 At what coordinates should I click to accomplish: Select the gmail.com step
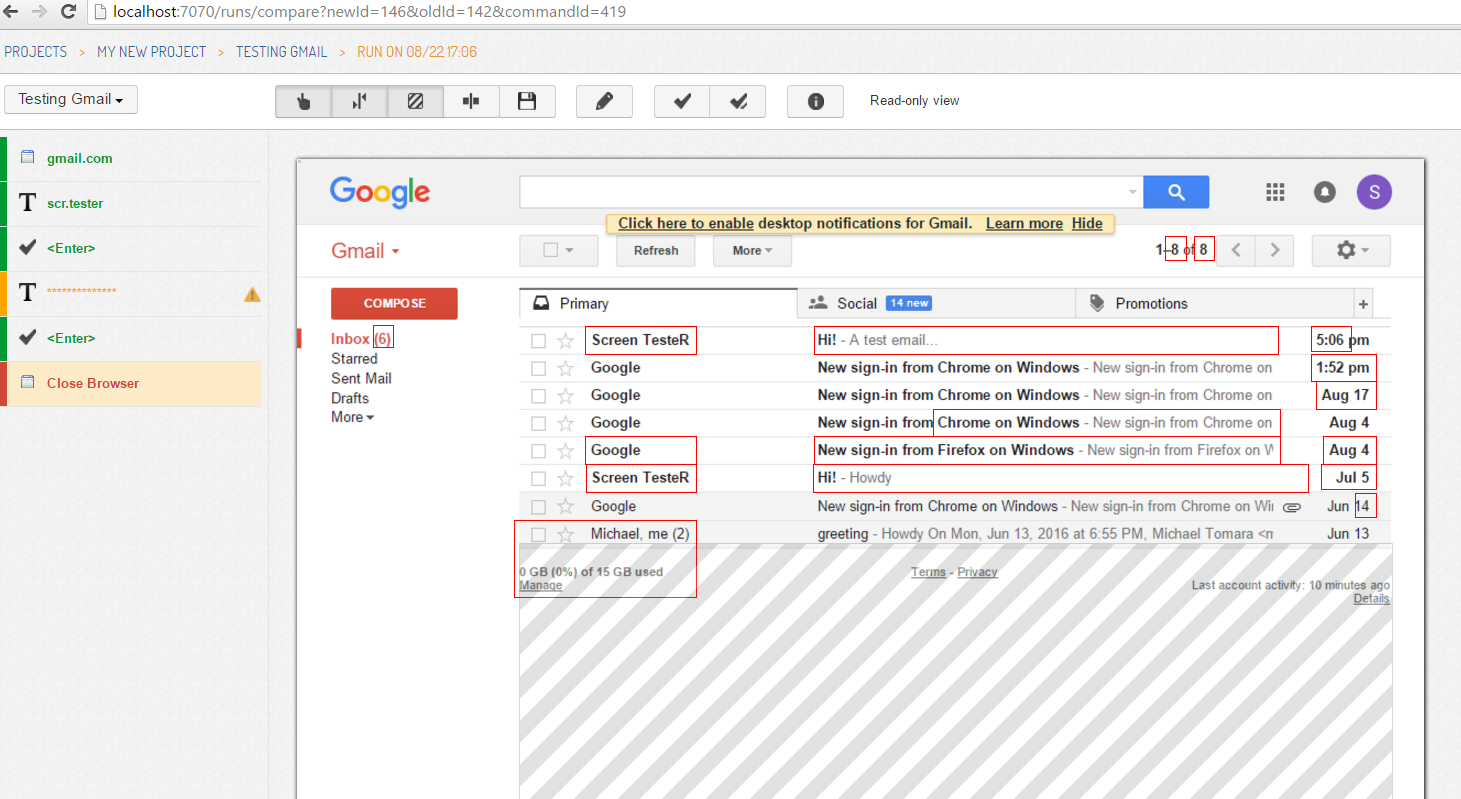(130, 158)
